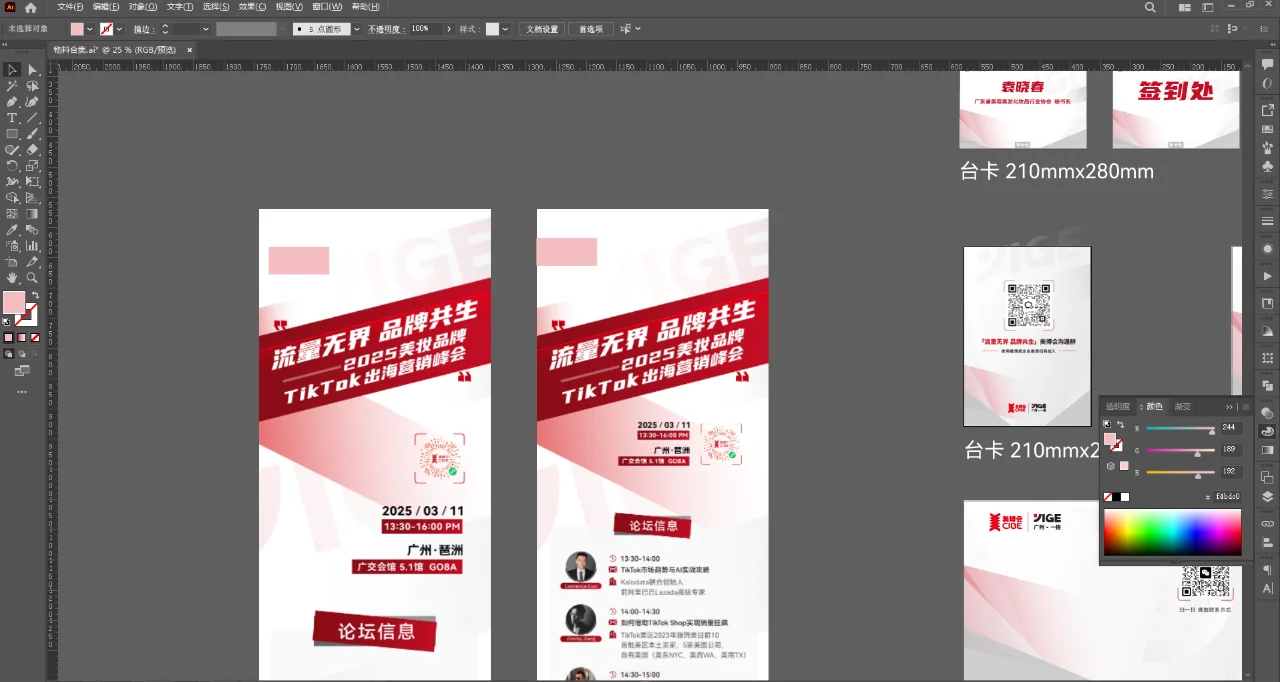Pick a color from the spectrum bar
The width and height of the screenshot is (1280, 682).
tap(1172, 532)
